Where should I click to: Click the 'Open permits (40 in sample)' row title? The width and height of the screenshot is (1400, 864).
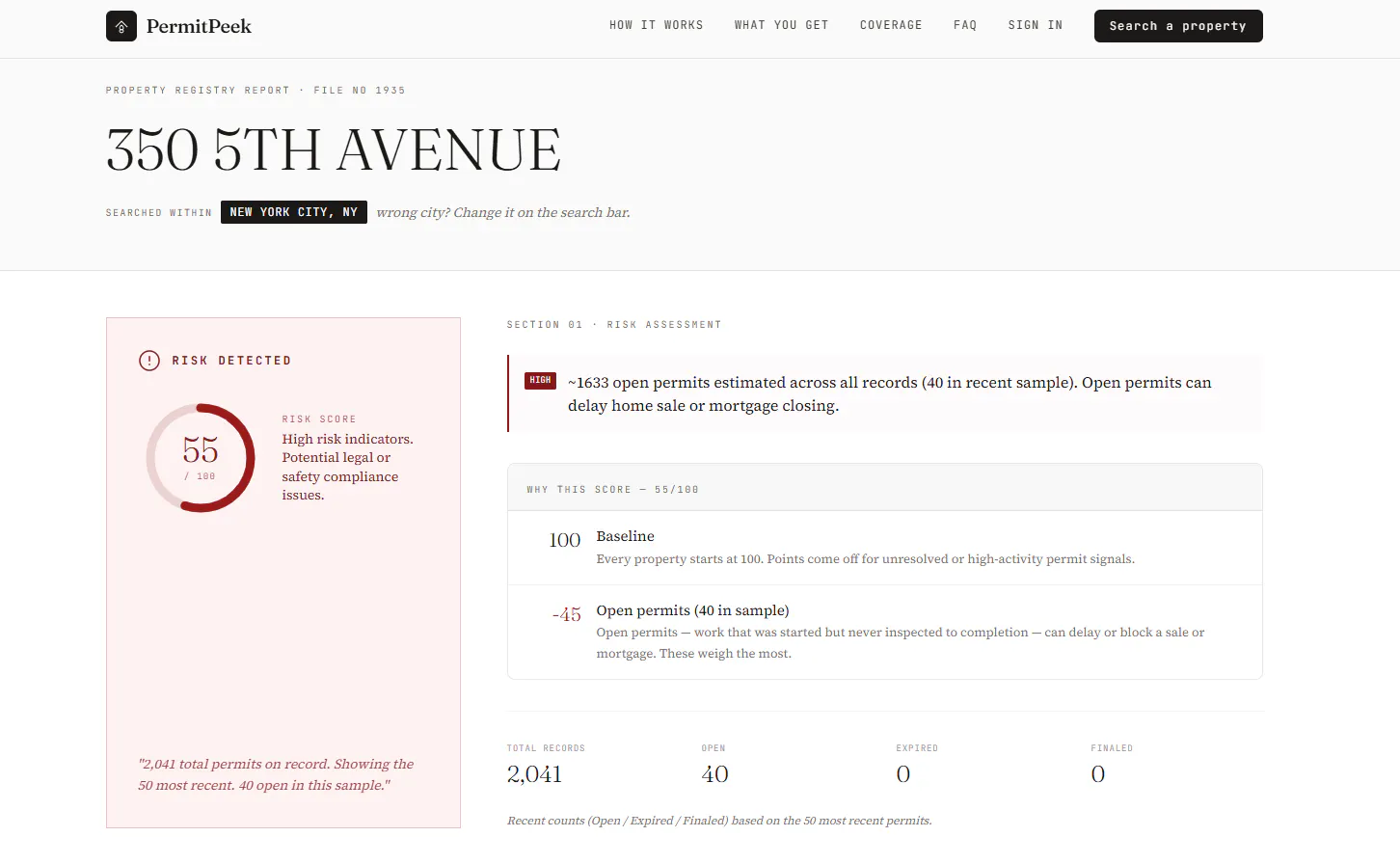point(693,610)
